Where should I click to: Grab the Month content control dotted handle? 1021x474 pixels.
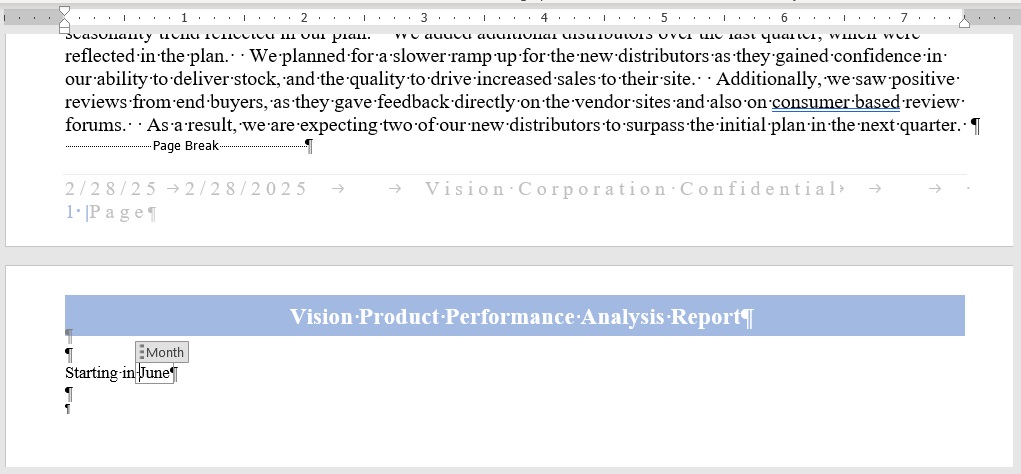(x=141, y=352)
